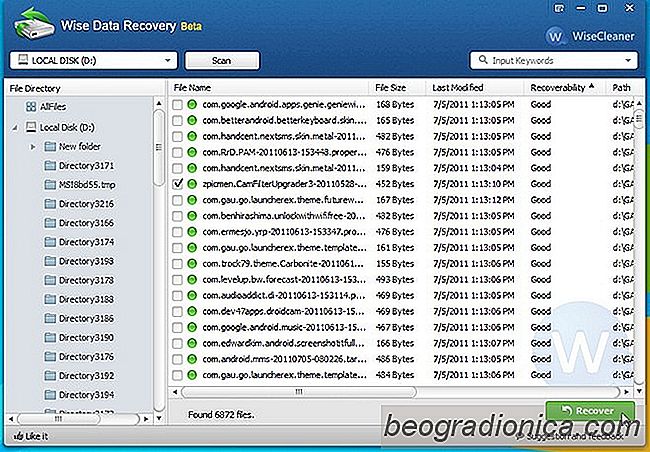Click the File Directory panel header
The width and height of the screenshot is (650, 452).
point(85,88)
